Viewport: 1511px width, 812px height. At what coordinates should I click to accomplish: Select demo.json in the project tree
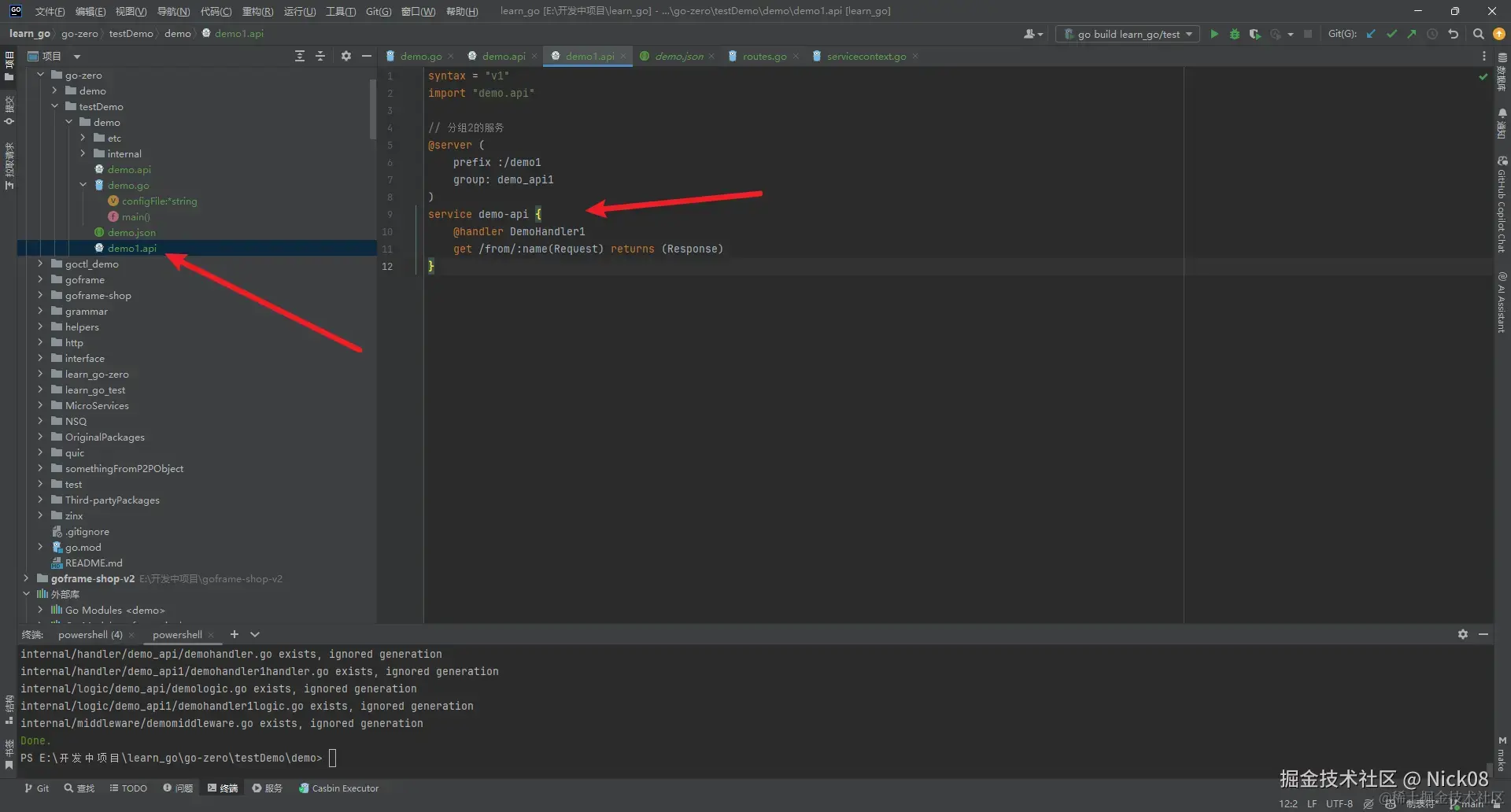click(131, 233)
